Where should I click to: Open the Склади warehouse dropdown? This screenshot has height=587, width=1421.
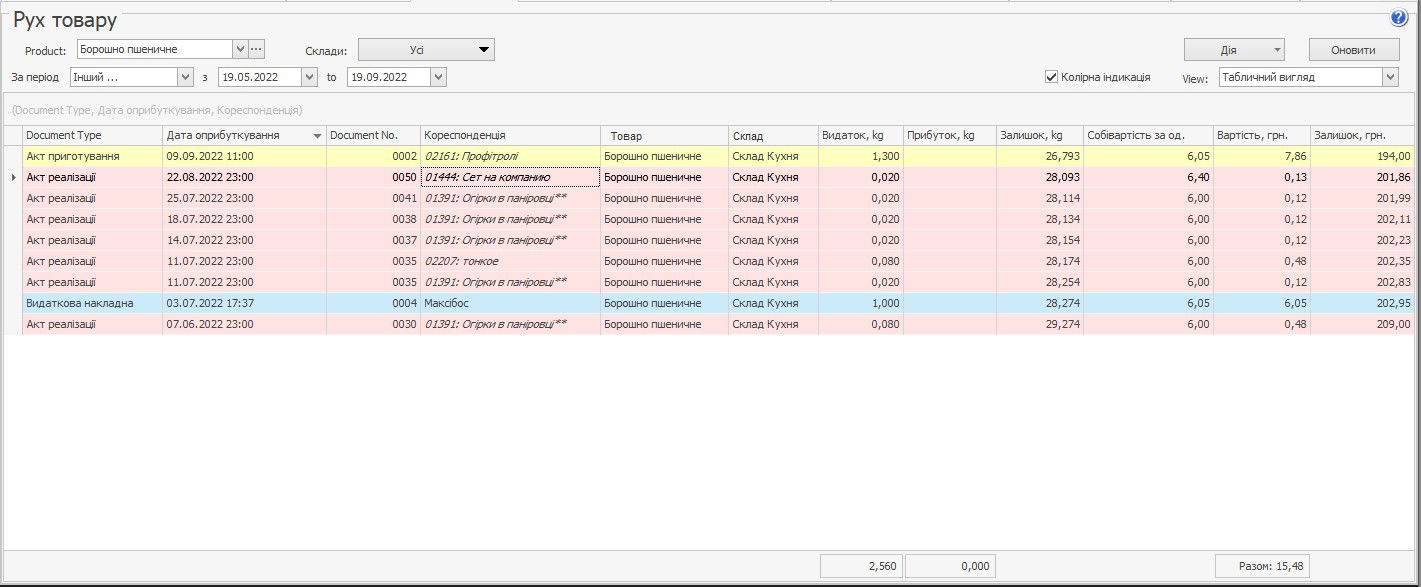(x=426, y=49)
